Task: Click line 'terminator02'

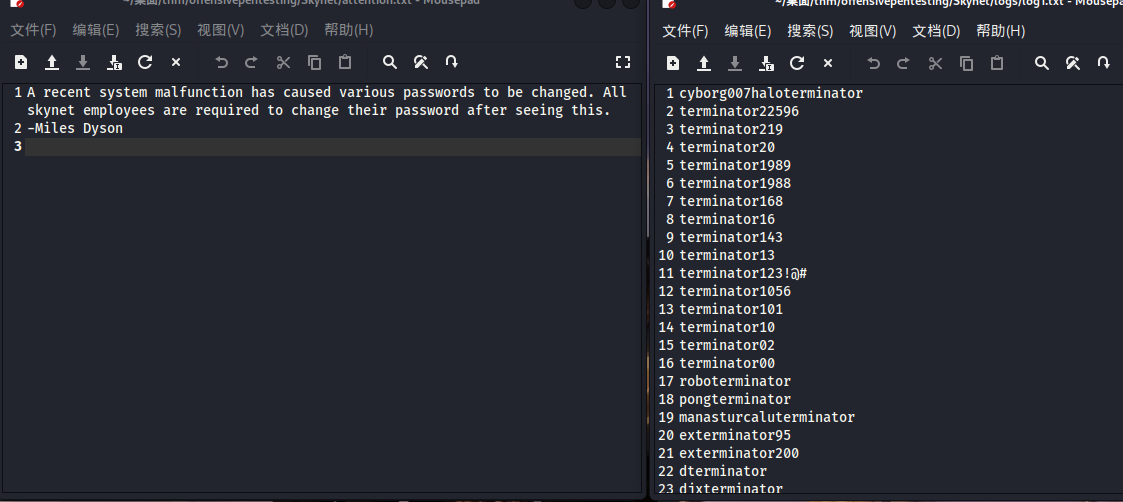Action: [x=727, y=345]
